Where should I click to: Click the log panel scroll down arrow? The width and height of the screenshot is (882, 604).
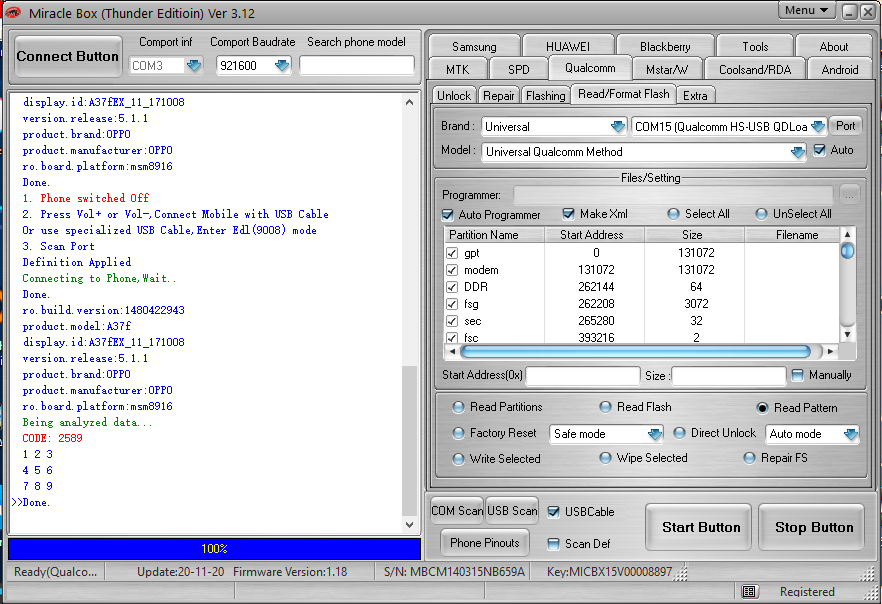(410, 525)
